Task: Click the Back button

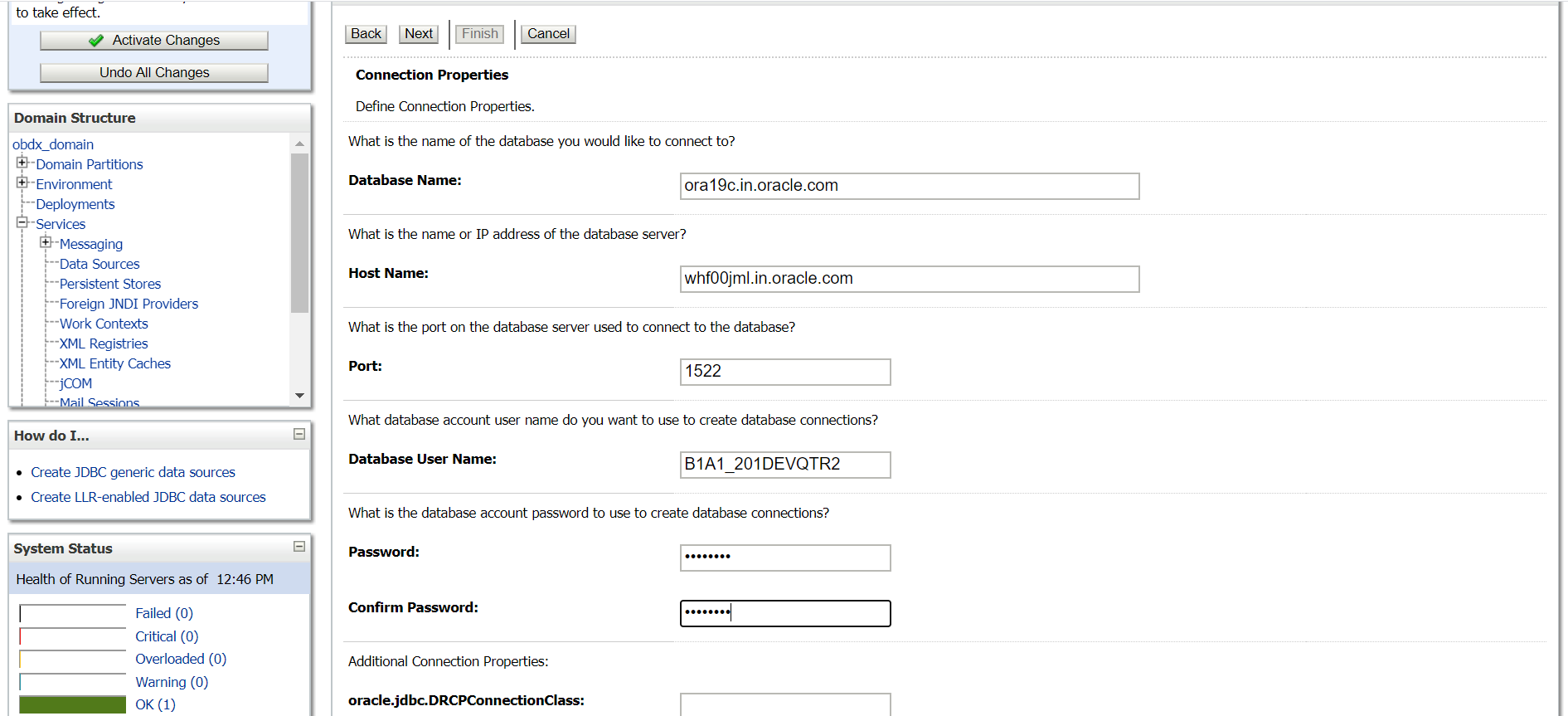Action: point(366,34)
